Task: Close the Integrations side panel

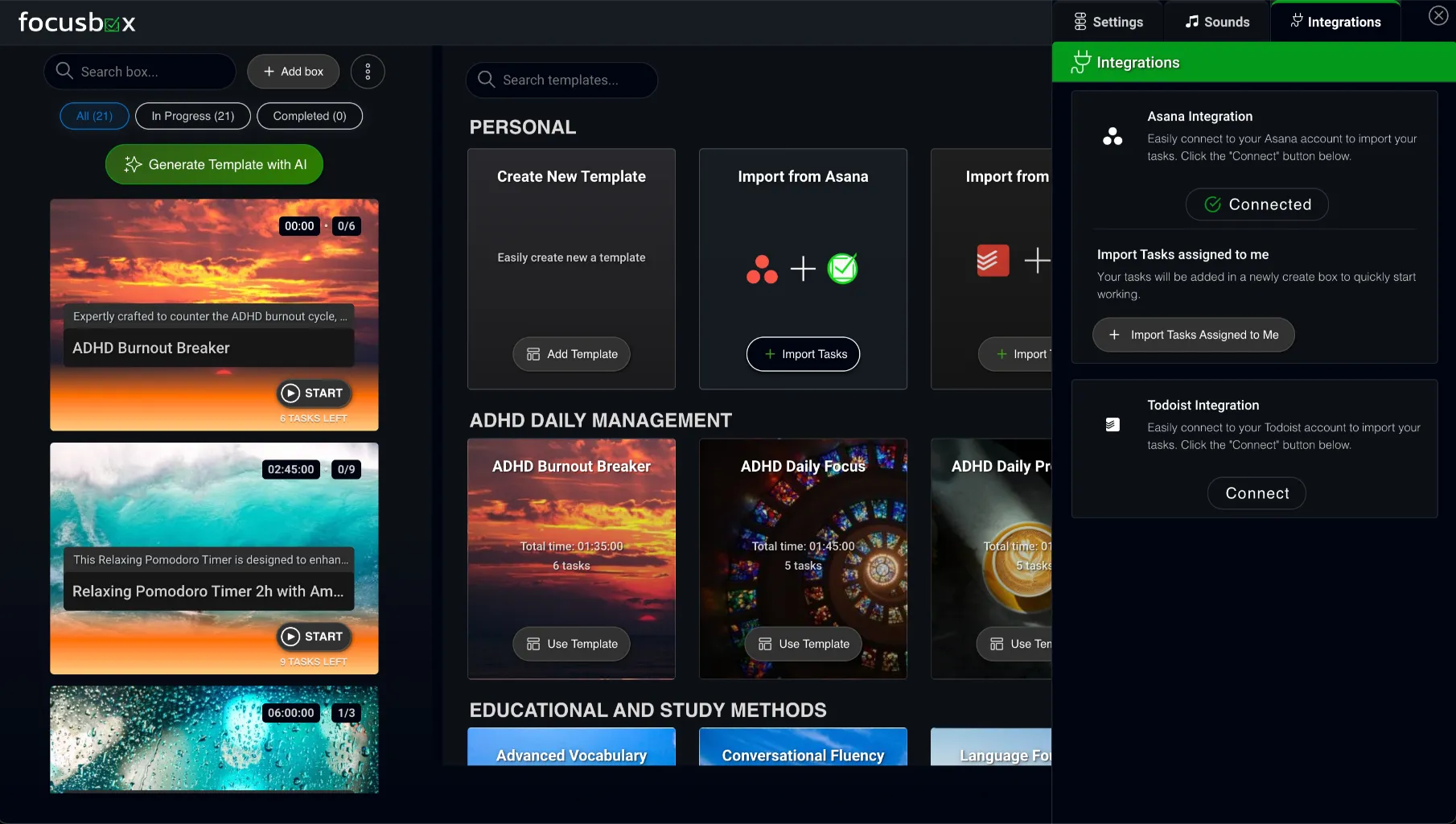Action: 1437,16
